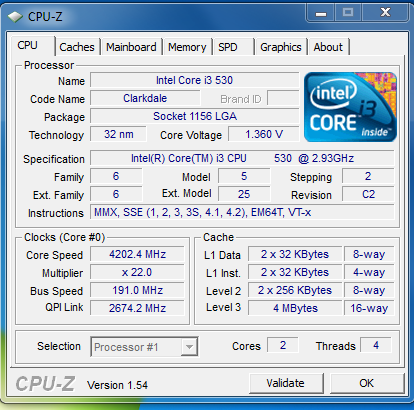The height and width of the screenshot is (410, 414).
Task: Click the dropdown arrow beside Processor #1
Action: tap(189, 347)
